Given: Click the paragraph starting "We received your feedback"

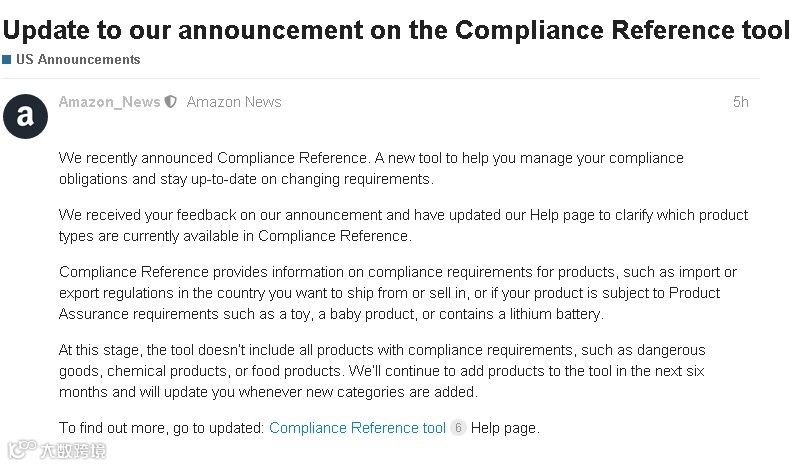Looking at the screenshot, I should (400, 225).
